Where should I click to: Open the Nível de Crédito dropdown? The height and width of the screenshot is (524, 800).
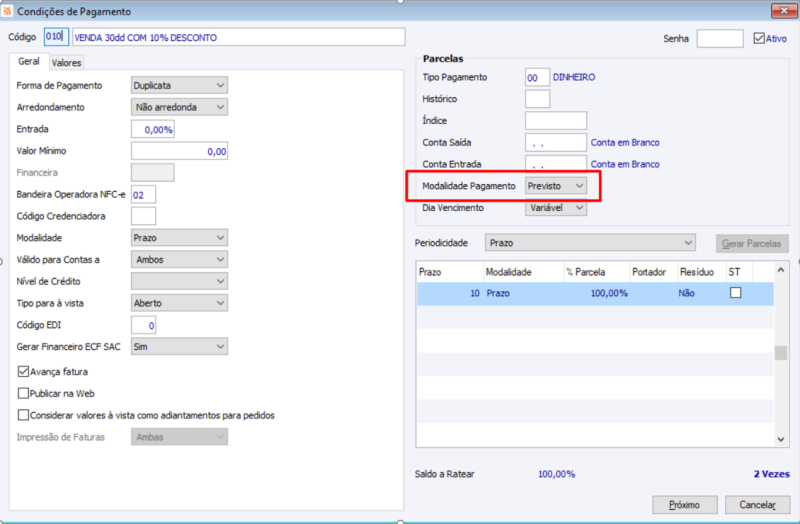point(179,281)
